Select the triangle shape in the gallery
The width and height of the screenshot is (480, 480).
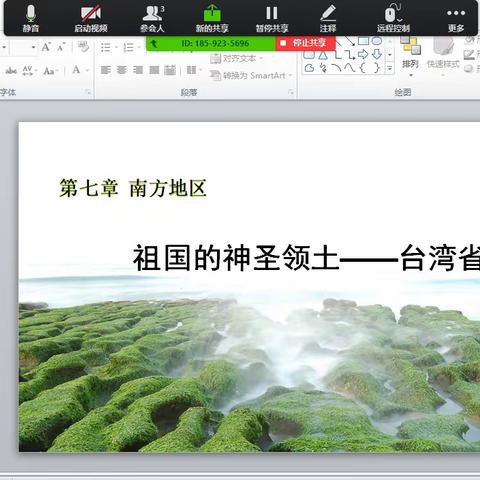(323, 55)
